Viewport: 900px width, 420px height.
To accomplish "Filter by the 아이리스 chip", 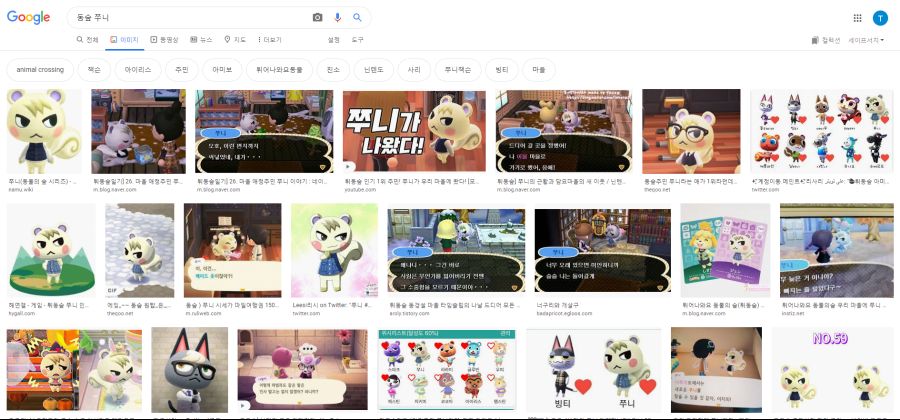I will pyautogui.click(x=138, y=70).
